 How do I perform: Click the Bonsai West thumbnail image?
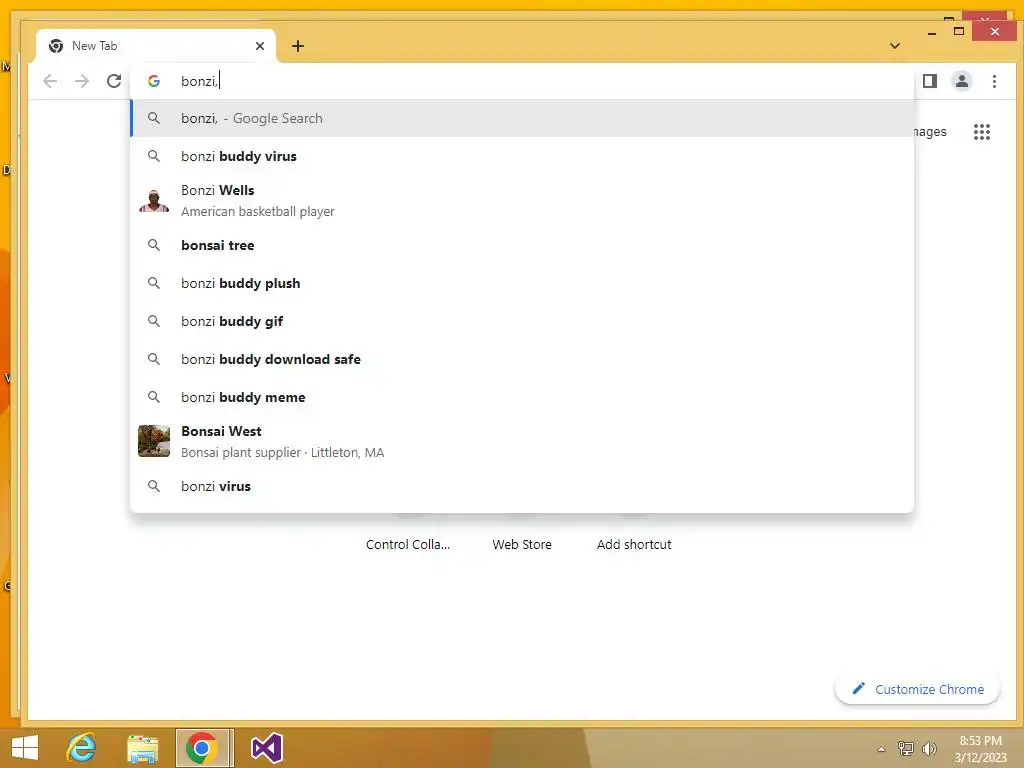coord(154,441)
